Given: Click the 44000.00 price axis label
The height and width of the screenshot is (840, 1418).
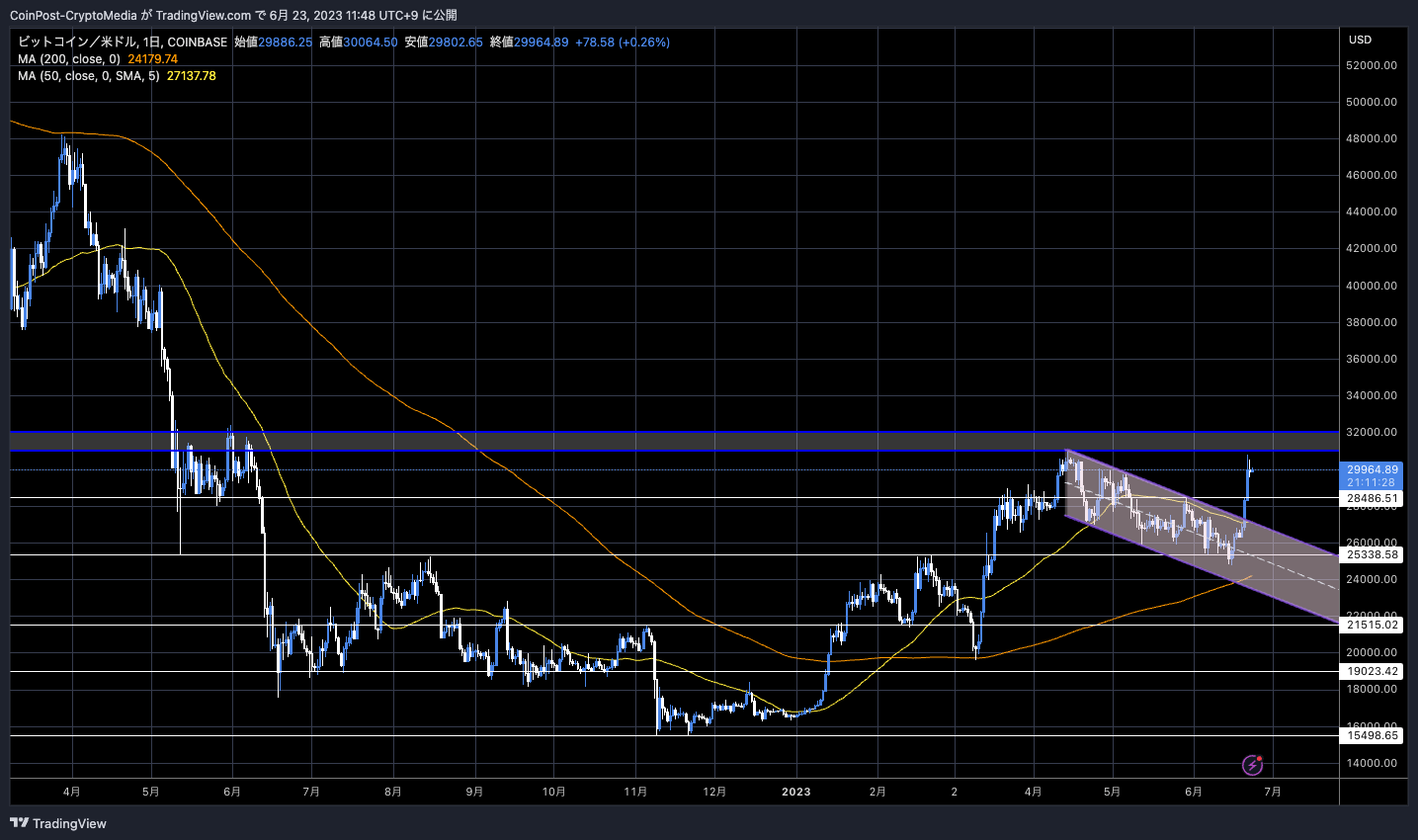Looking at the screenshot, I should tap(1373, 211).
